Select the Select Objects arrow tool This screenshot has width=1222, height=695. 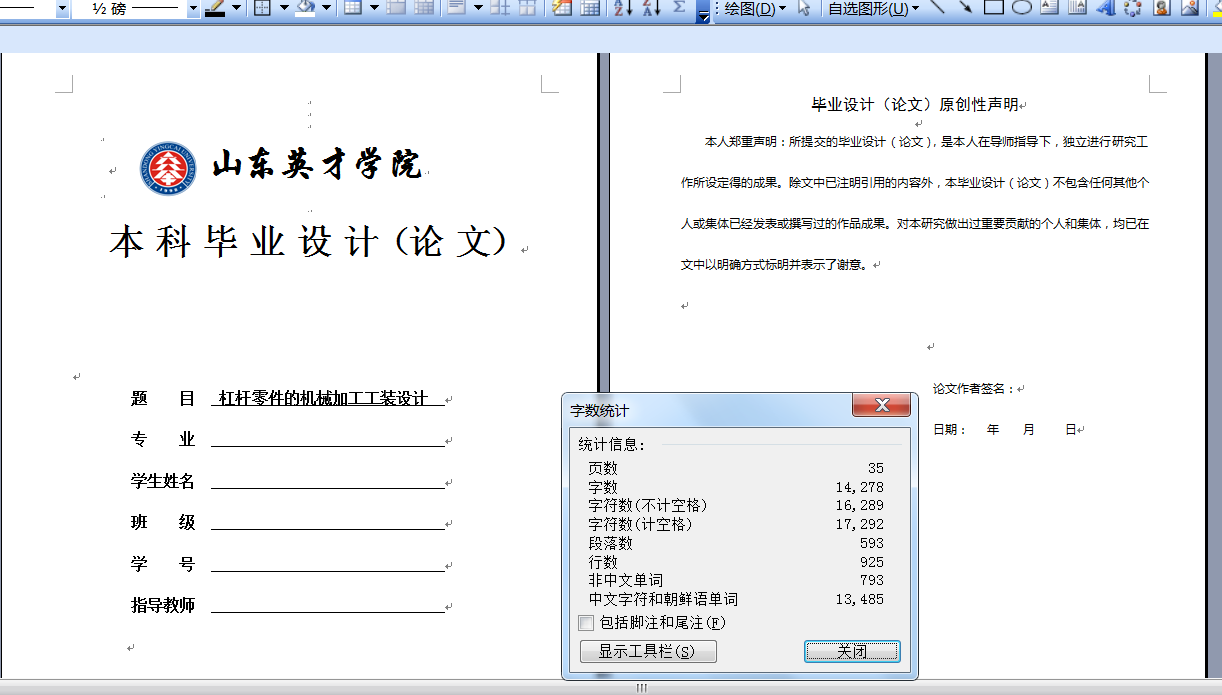coord(803,8)
